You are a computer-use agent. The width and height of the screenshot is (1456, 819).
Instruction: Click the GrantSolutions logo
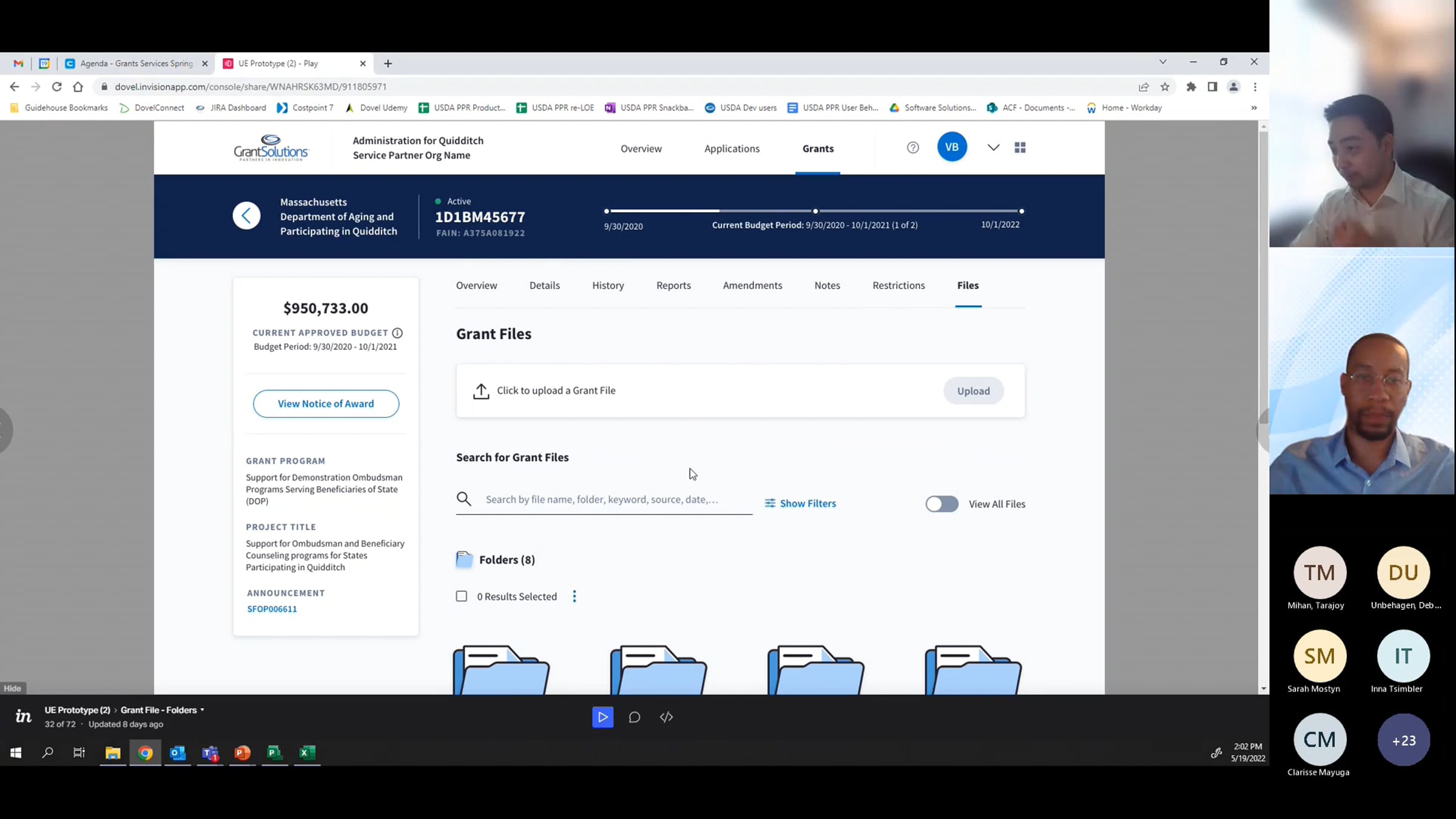point(271,147)
